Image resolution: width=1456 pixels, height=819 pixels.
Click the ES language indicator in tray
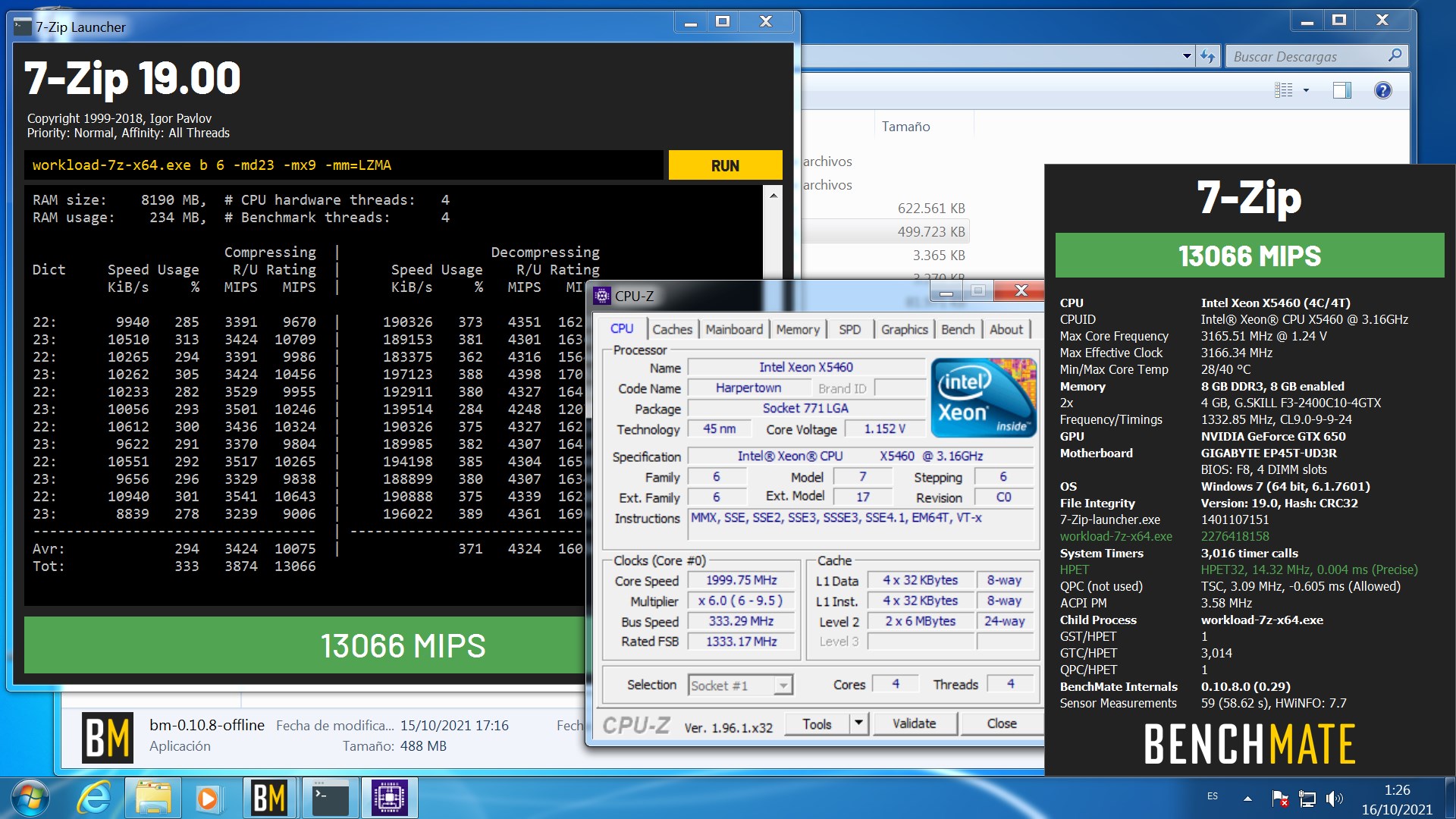point(1213,796)
